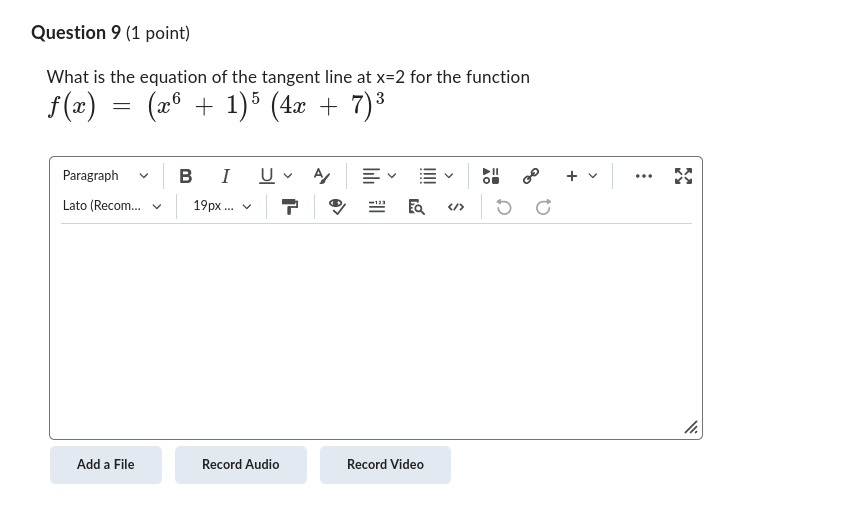
Task: Click inside the answer text area
Action: [376, 330]
